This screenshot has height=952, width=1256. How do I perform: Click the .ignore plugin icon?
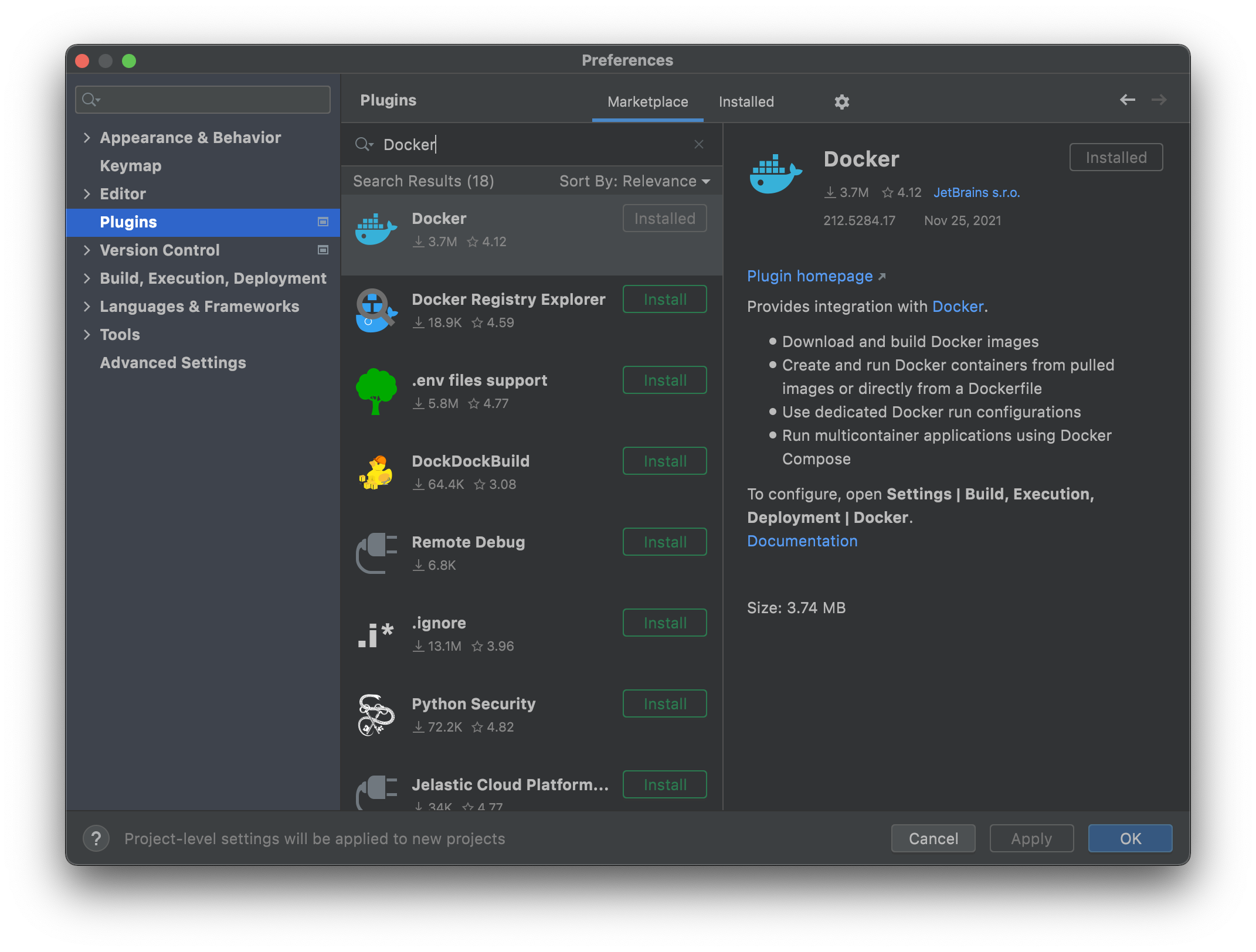(376, 634)
